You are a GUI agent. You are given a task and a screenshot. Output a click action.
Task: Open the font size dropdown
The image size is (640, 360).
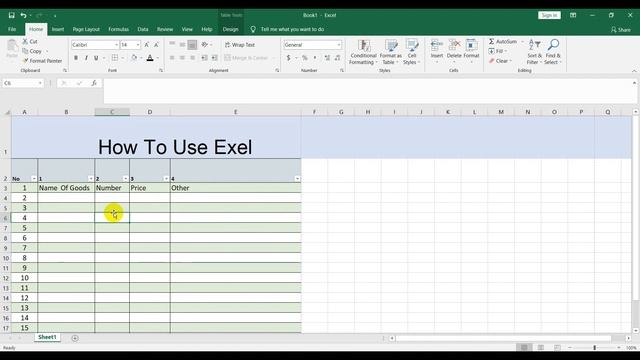tap(138, 45)
